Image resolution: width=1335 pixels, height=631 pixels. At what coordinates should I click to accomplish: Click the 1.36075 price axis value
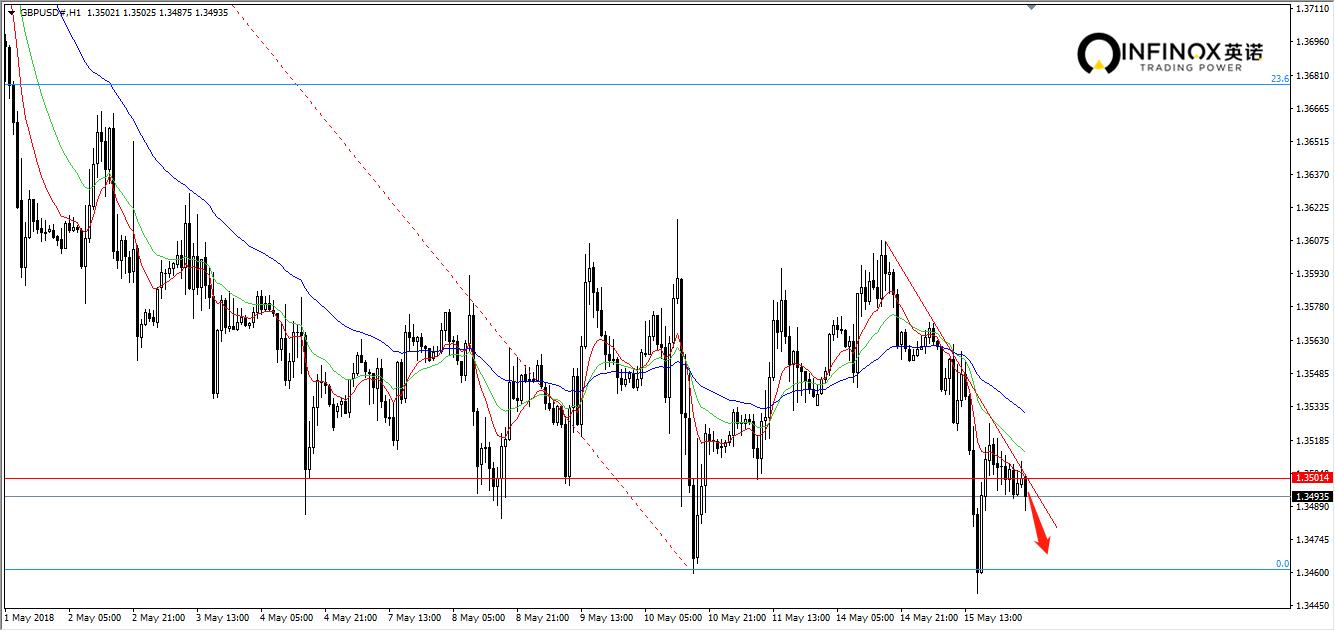click(x=1312, y=241)
